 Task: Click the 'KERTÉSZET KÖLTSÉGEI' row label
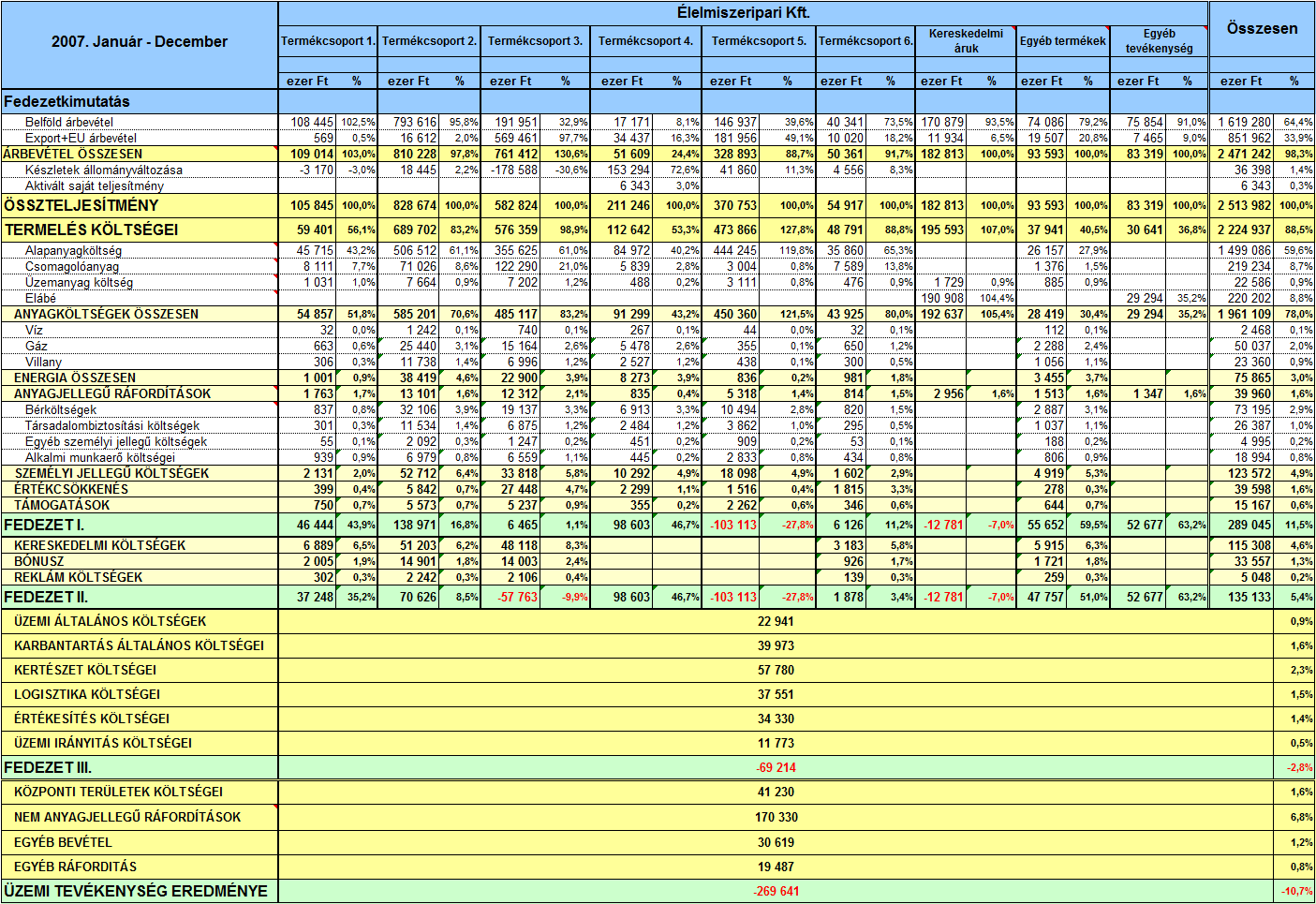85,670
